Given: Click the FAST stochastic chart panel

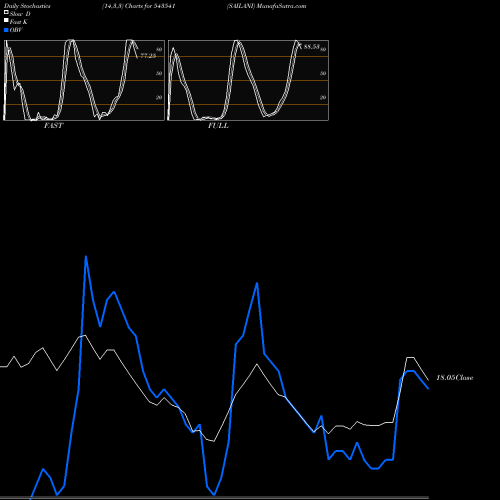Looking at the screenshot, I should pyautogui.click(x=84, y=80).
